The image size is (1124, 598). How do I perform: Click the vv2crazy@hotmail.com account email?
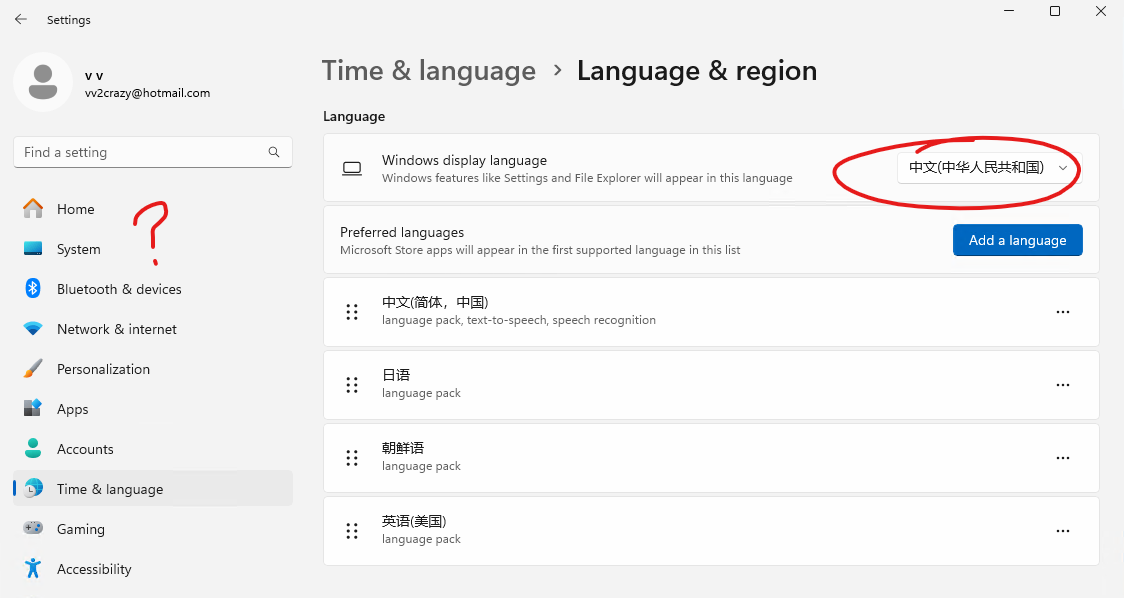(147, 93)
